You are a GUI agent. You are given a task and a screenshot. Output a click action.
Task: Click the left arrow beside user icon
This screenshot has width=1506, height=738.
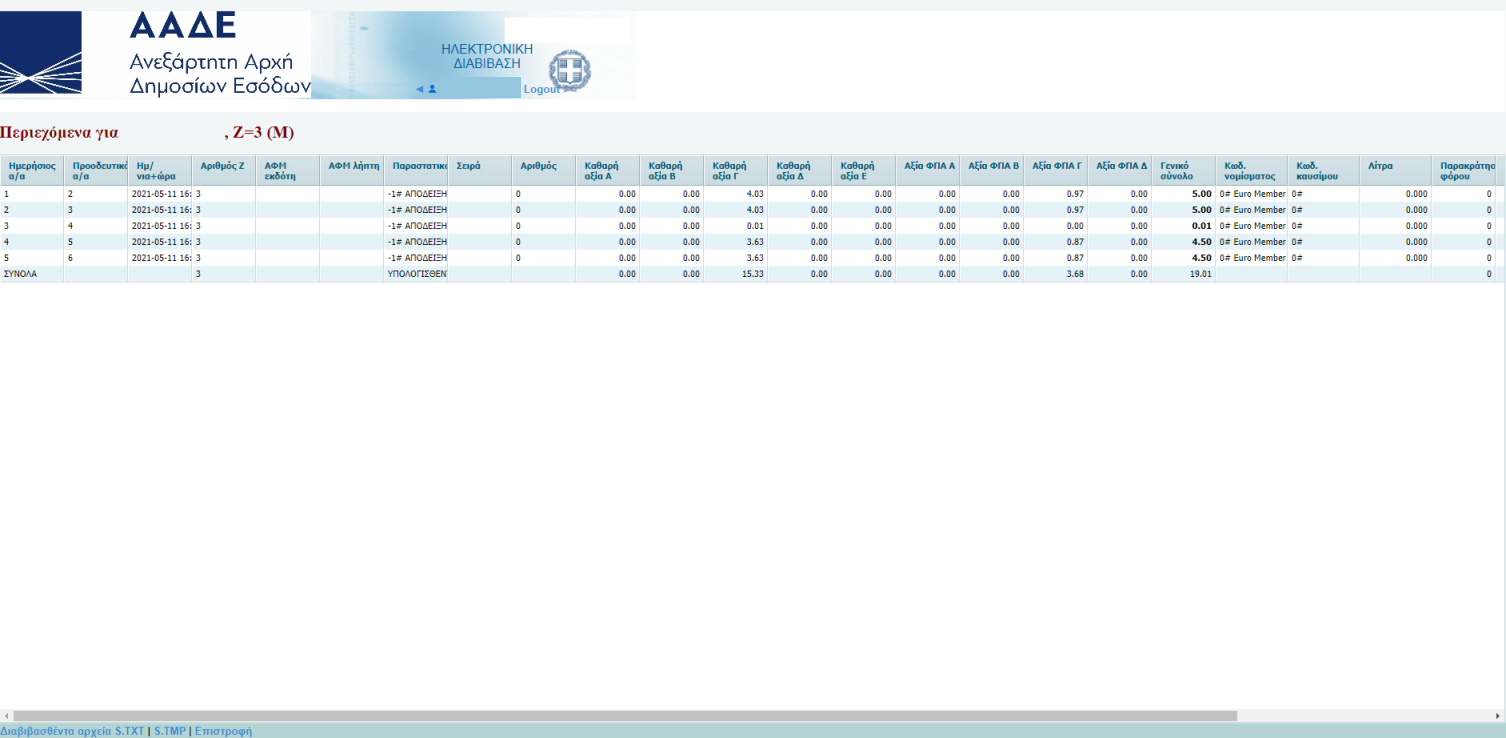click(x=419, y=89)
